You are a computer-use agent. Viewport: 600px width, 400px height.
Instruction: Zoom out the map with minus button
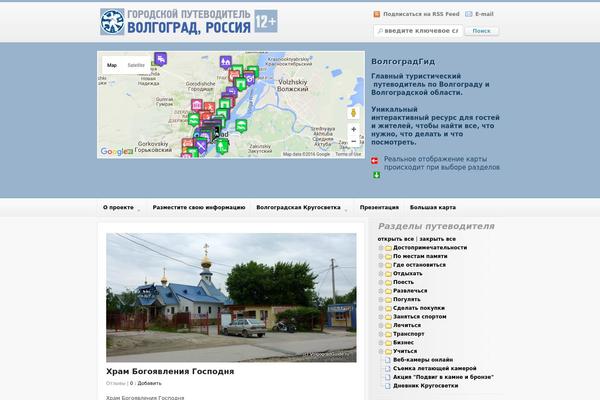coord(354,142)
